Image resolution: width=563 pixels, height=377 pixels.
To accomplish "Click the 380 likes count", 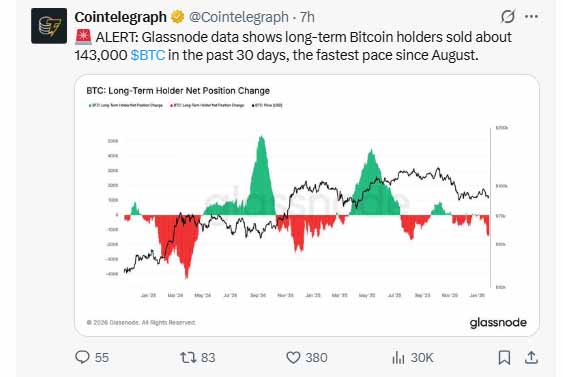I will click(x=316, y=358).
